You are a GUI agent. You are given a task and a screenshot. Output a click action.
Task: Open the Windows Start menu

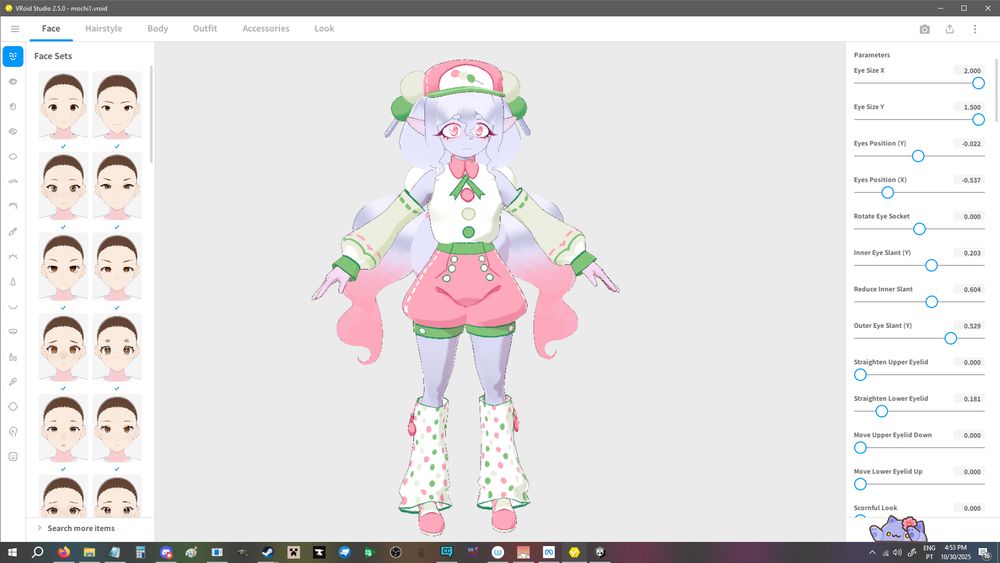coord(12,552)
